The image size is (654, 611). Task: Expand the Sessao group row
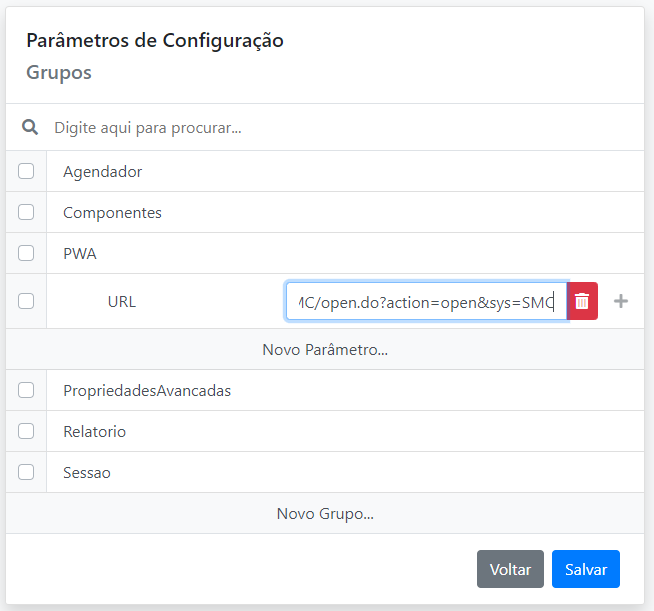tap(87, 473)
